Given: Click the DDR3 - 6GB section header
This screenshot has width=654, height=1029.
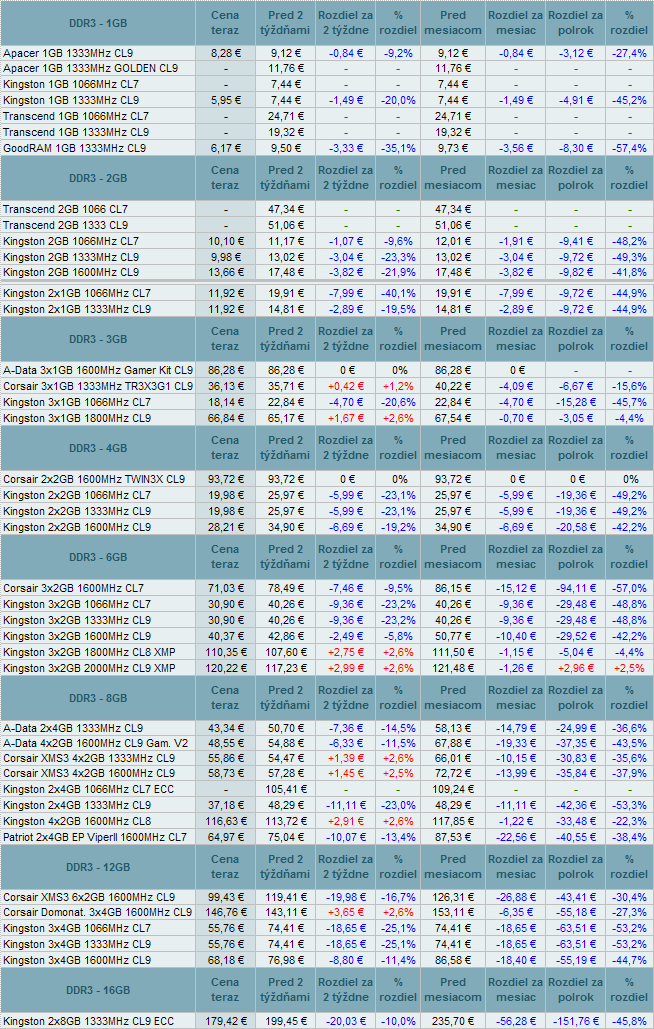Looking at the screenshot, I should click(x=98, y=557).
